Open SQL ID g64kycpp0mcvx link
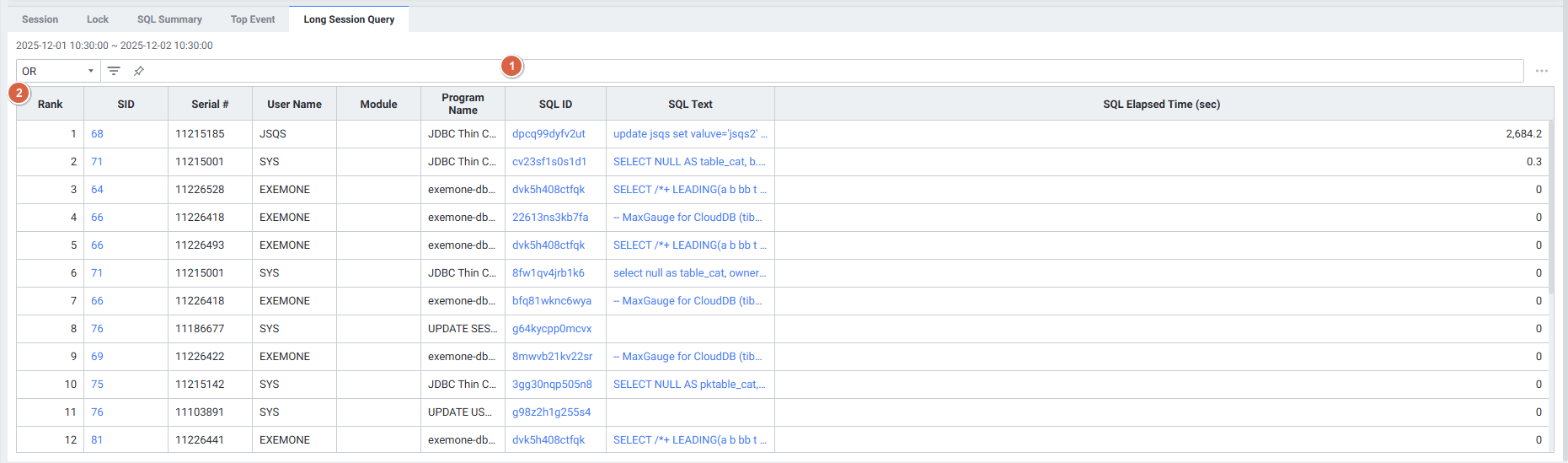1568x463 pixels. (552, 329)
